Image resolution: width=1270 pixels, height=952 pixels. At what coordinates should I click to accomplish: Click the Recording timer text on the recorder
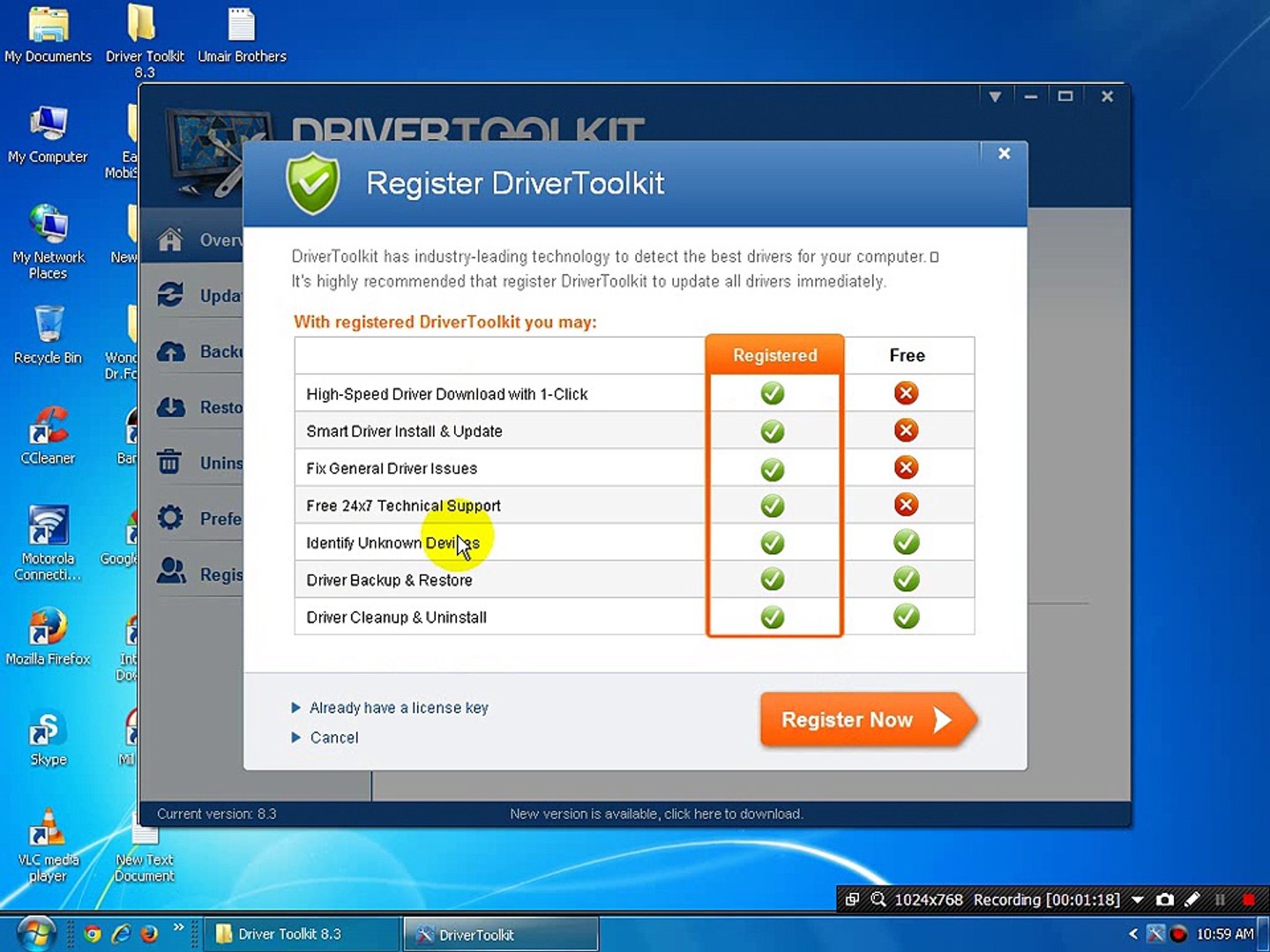point(1047,899)
